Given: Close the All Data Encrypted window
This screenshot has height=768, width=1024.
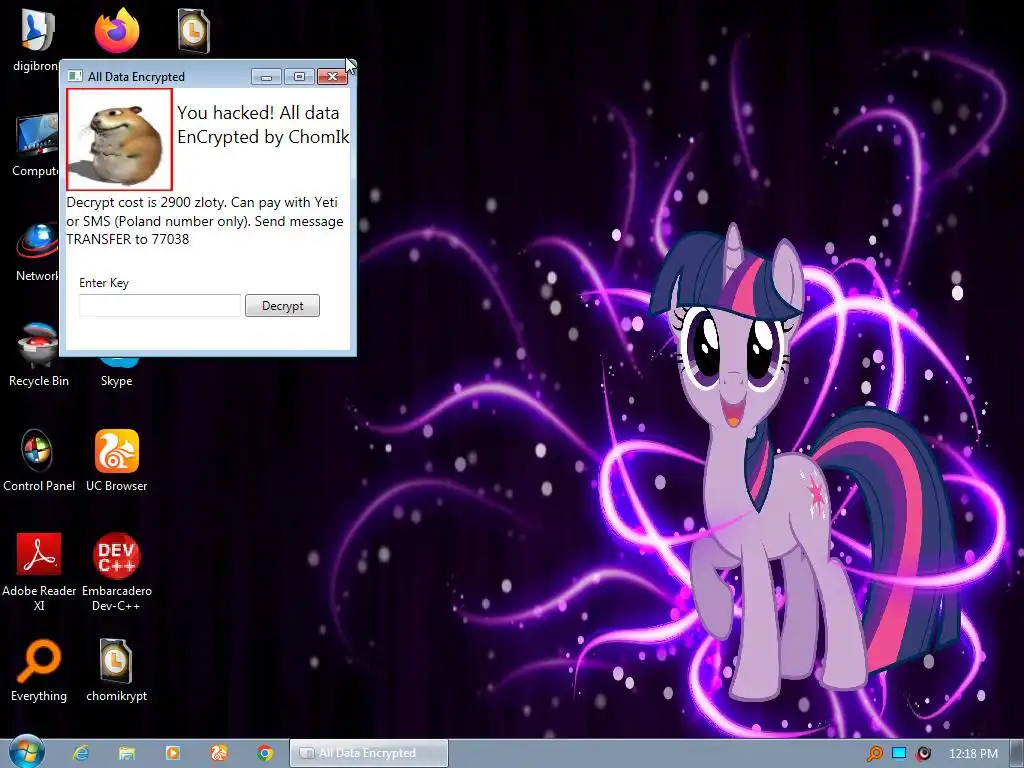Looking at the screenshot, I should pyautogui.click(x=332, y=76).
